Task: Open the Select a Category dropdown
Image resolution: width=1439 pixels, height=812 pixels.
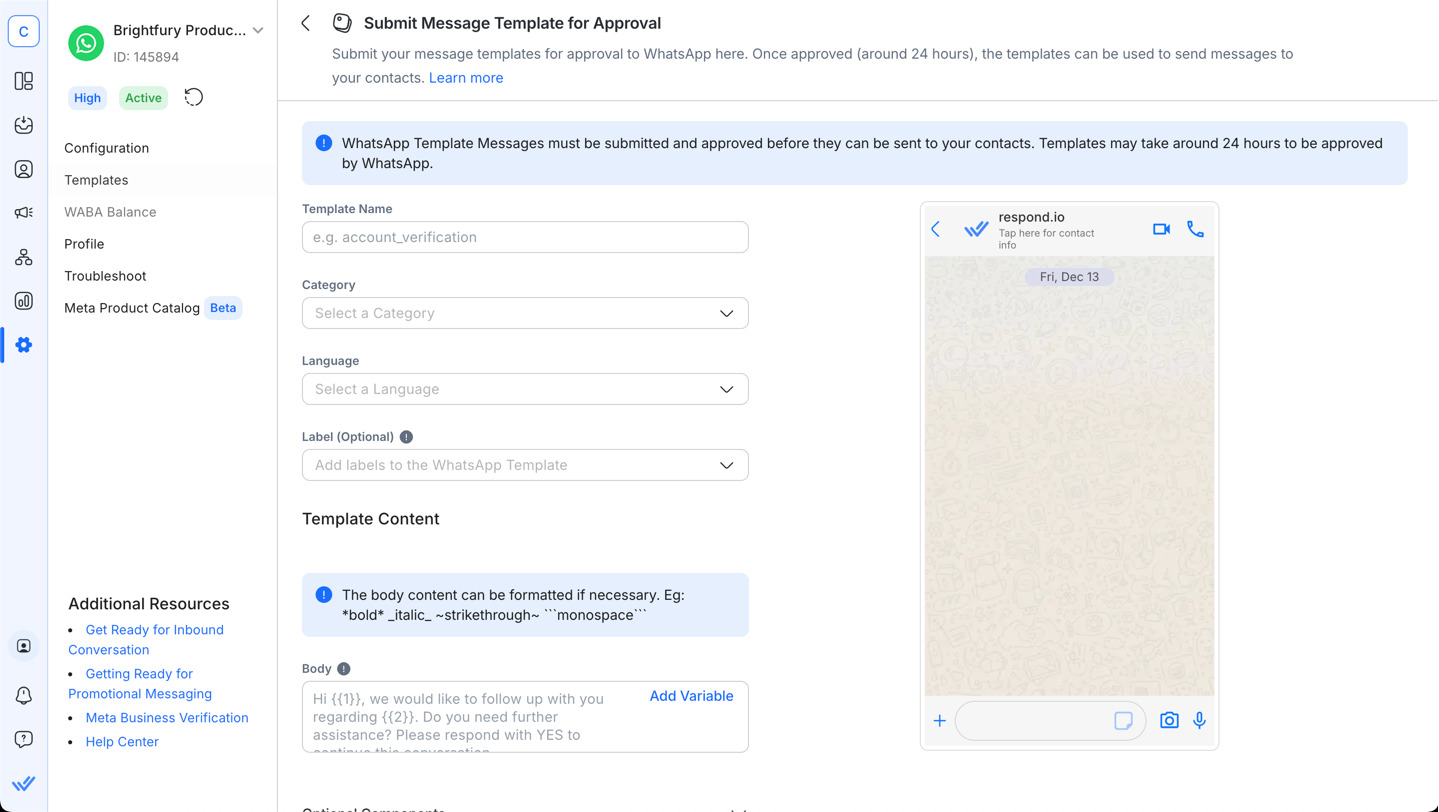Action: coord(525,313)
